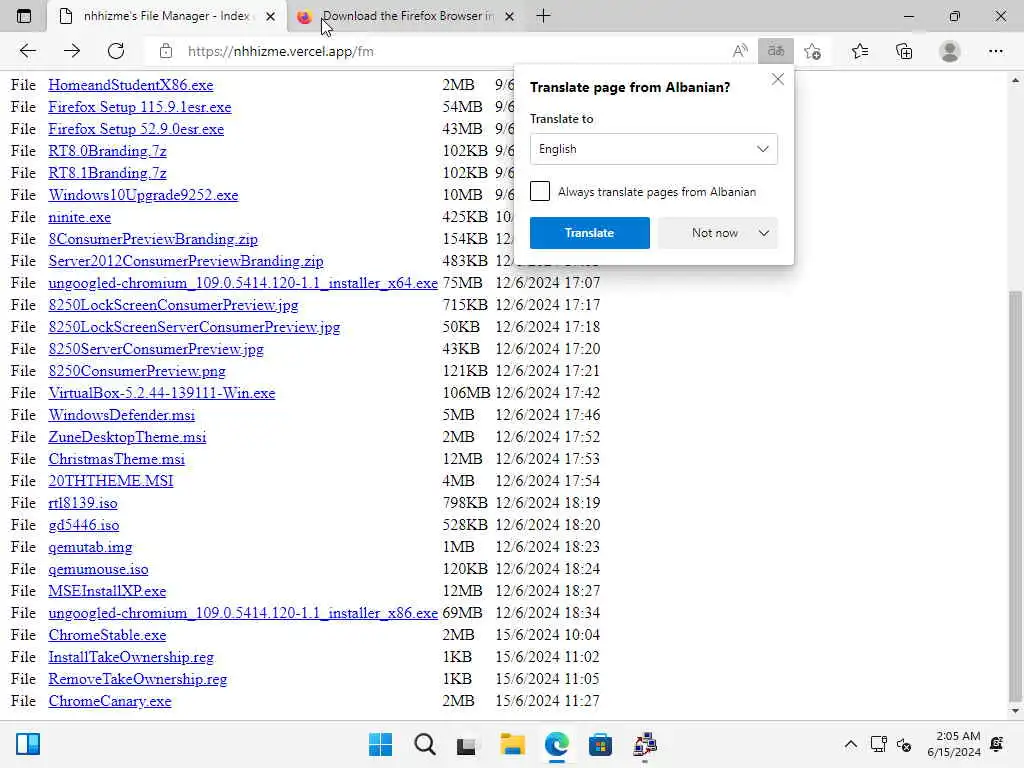Check Always translate pages from Albanian
The image size is (1024, 768).
click(x=540, y=191)
